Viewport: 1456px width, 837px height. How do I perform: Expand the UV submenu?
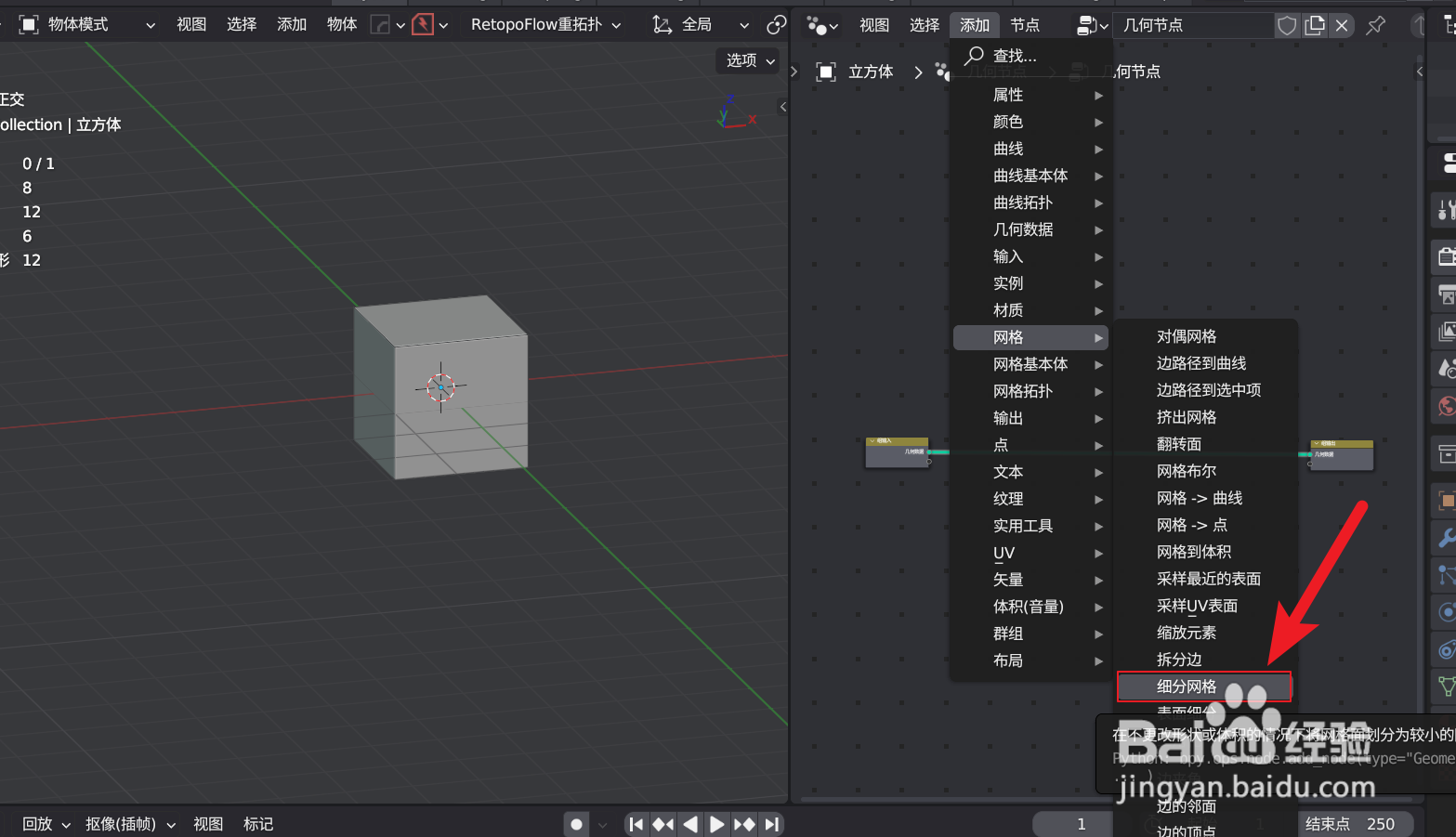(1030, 553)
